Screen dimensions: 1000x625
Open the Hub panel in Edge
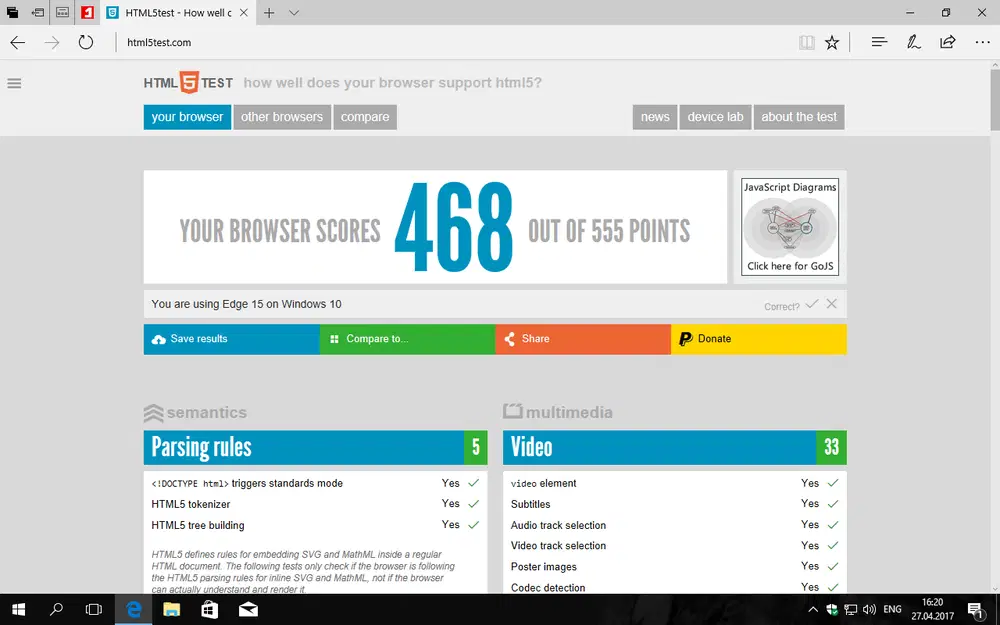pos(878,42)
